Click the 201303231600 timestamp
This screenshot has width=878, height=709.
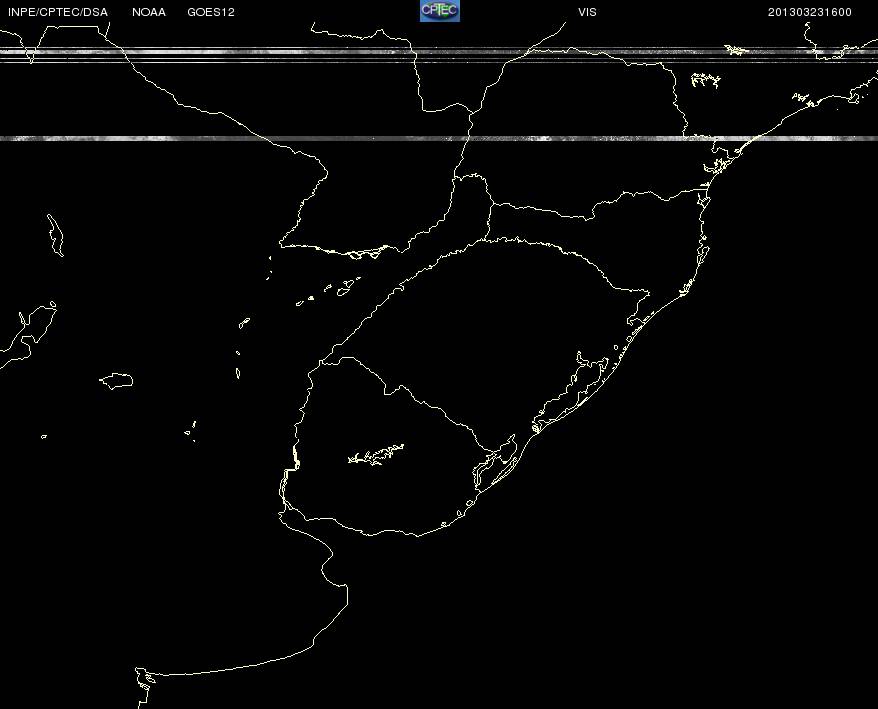coord(810,12)
